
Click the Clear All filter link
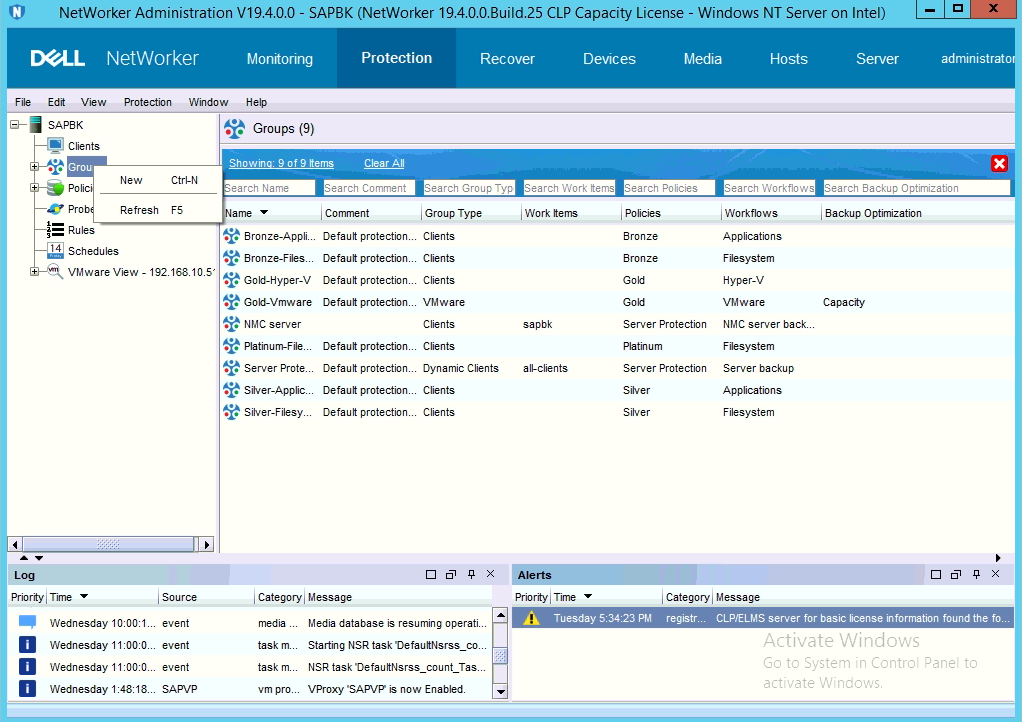tap(384, 163)
